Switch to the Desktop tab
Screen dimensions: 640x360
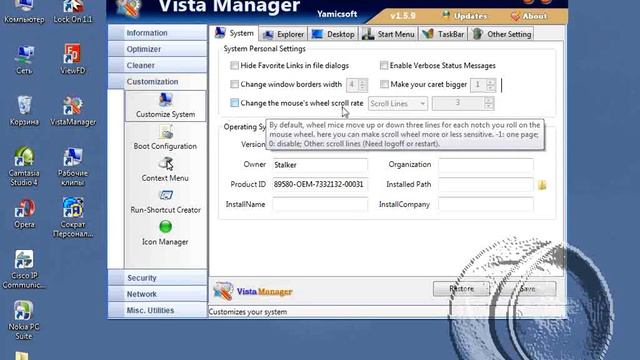[x=333, y=34]
